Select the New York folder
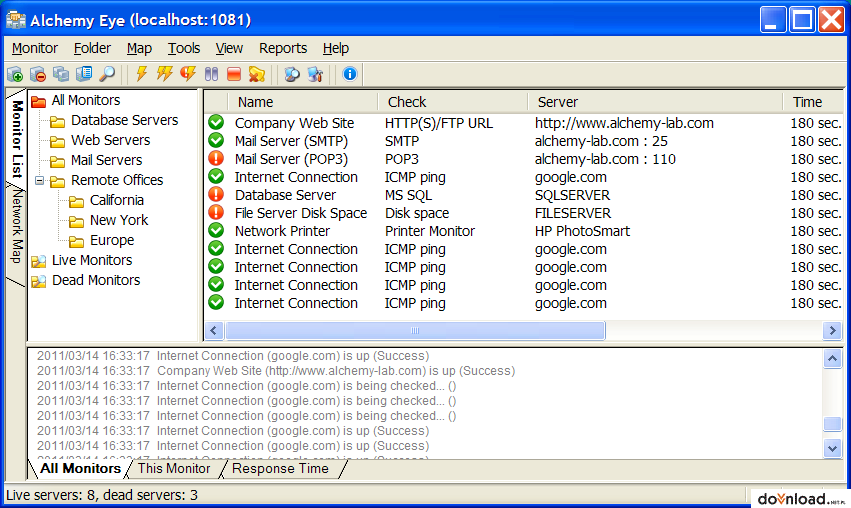Screen dimensions: 851x508 pyautogui.click(x=119, y=220)
